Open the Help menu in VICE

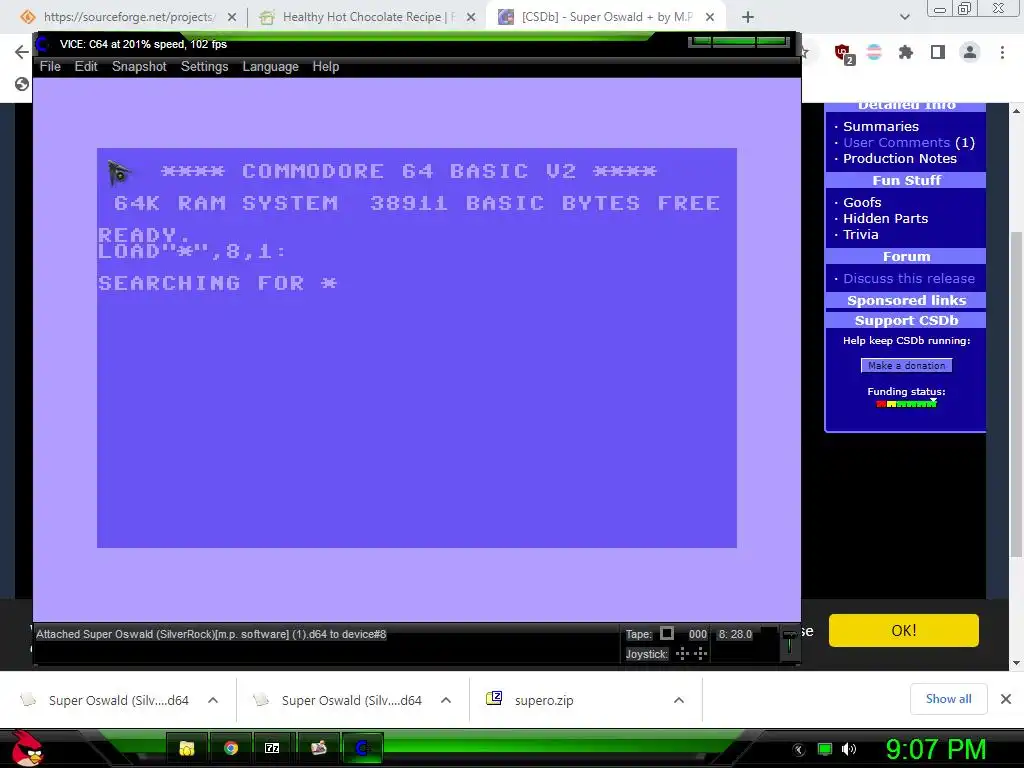coord(325,67)
